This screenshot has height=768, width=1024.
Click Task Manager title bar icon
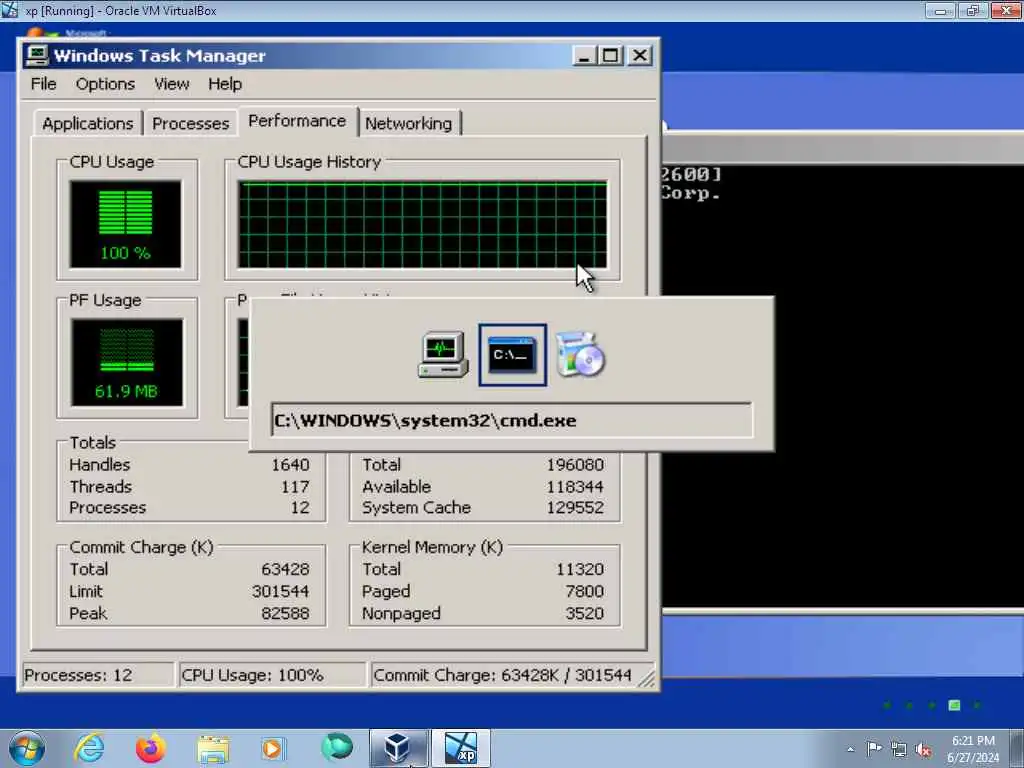coord(37,56)
